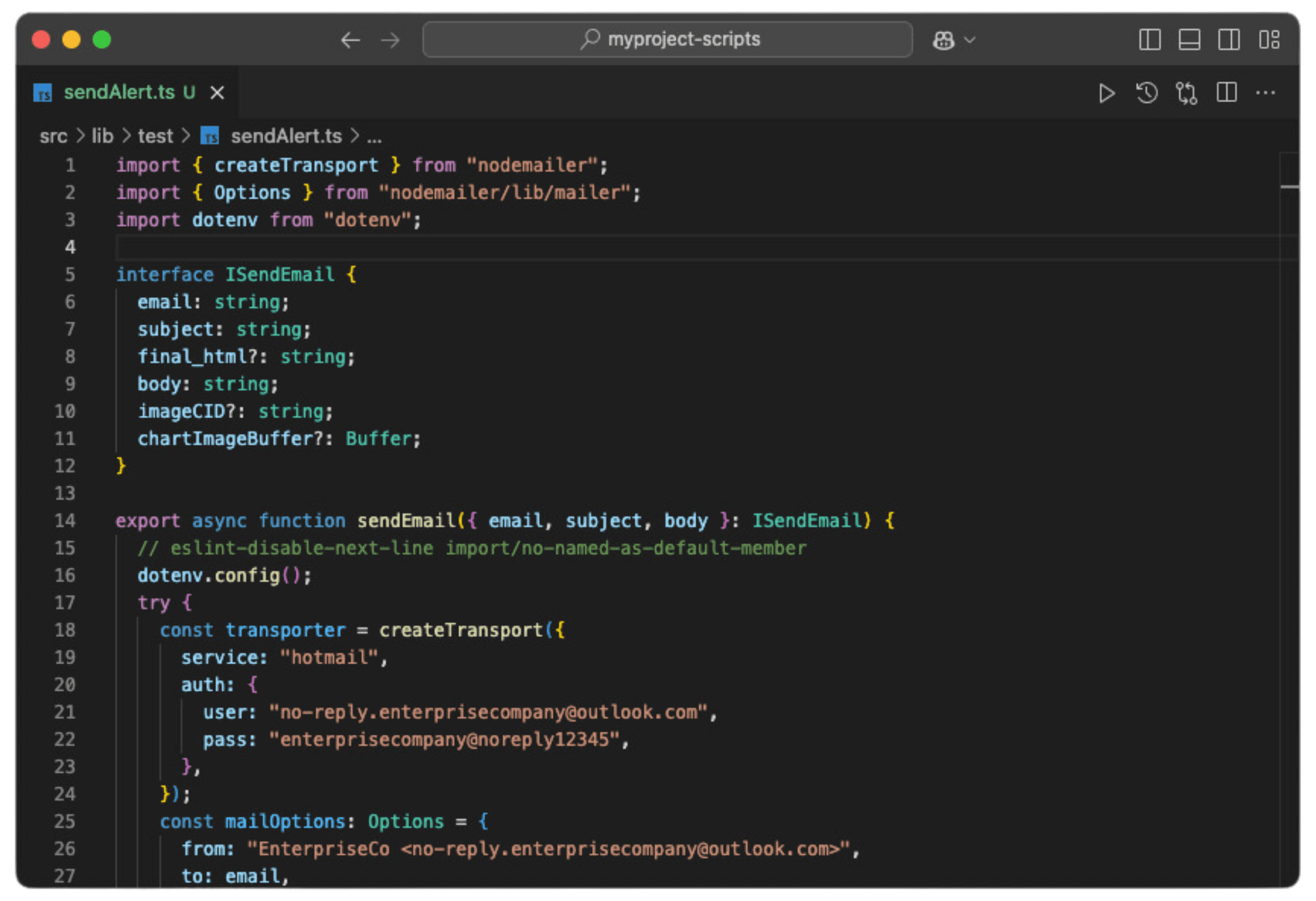The width and height of the screenshot is (1316, 901).
Task: Open the More Actions ellipsis menu
Action: tap(1265, 92)
